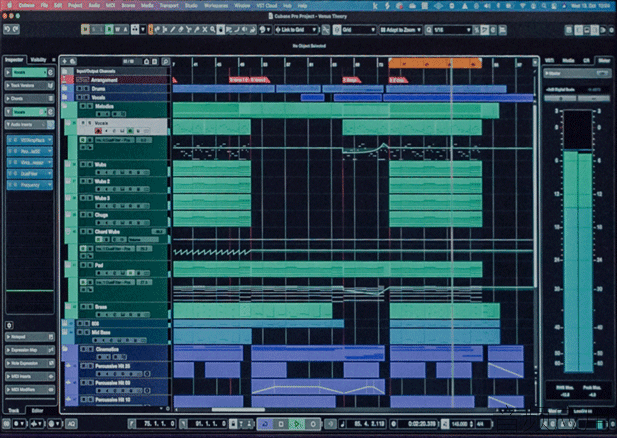617x438 pixels.
Task: Click the Wi-Fi icon in menu bar
Action: click(x=523, y=6)
